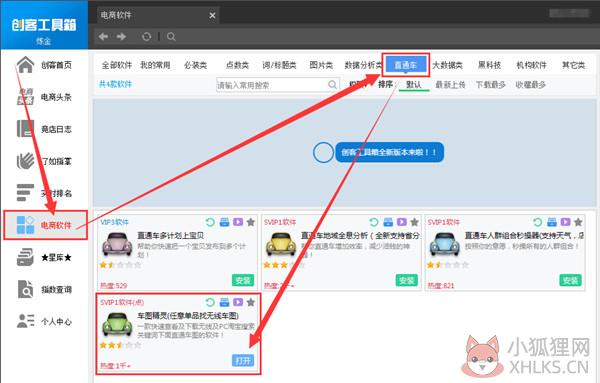Image resolution: width=600 pixels, height=383 pixels.
Task: Open 电商头条 in sidebar
Action: click(x=44, y=97)
